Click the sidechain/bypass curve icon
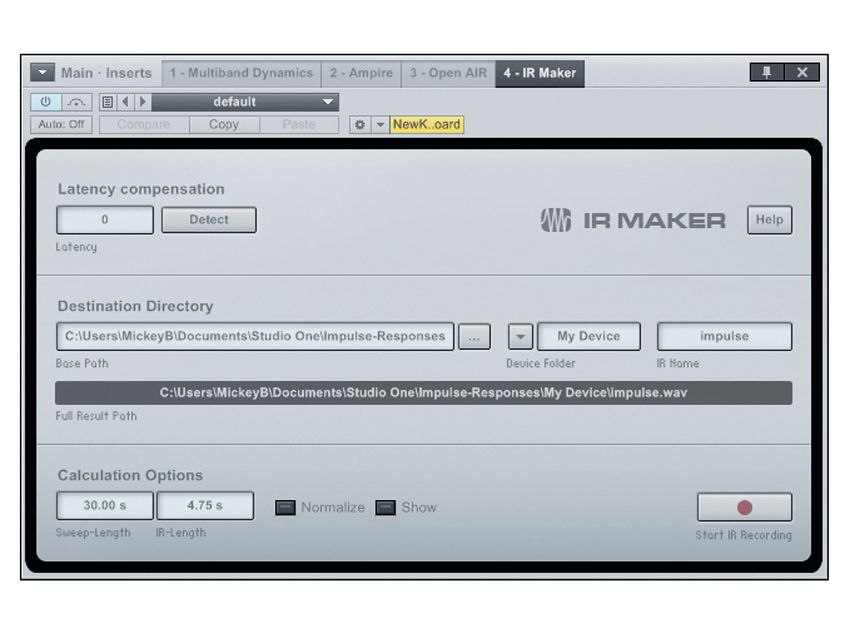 (76, 102)
